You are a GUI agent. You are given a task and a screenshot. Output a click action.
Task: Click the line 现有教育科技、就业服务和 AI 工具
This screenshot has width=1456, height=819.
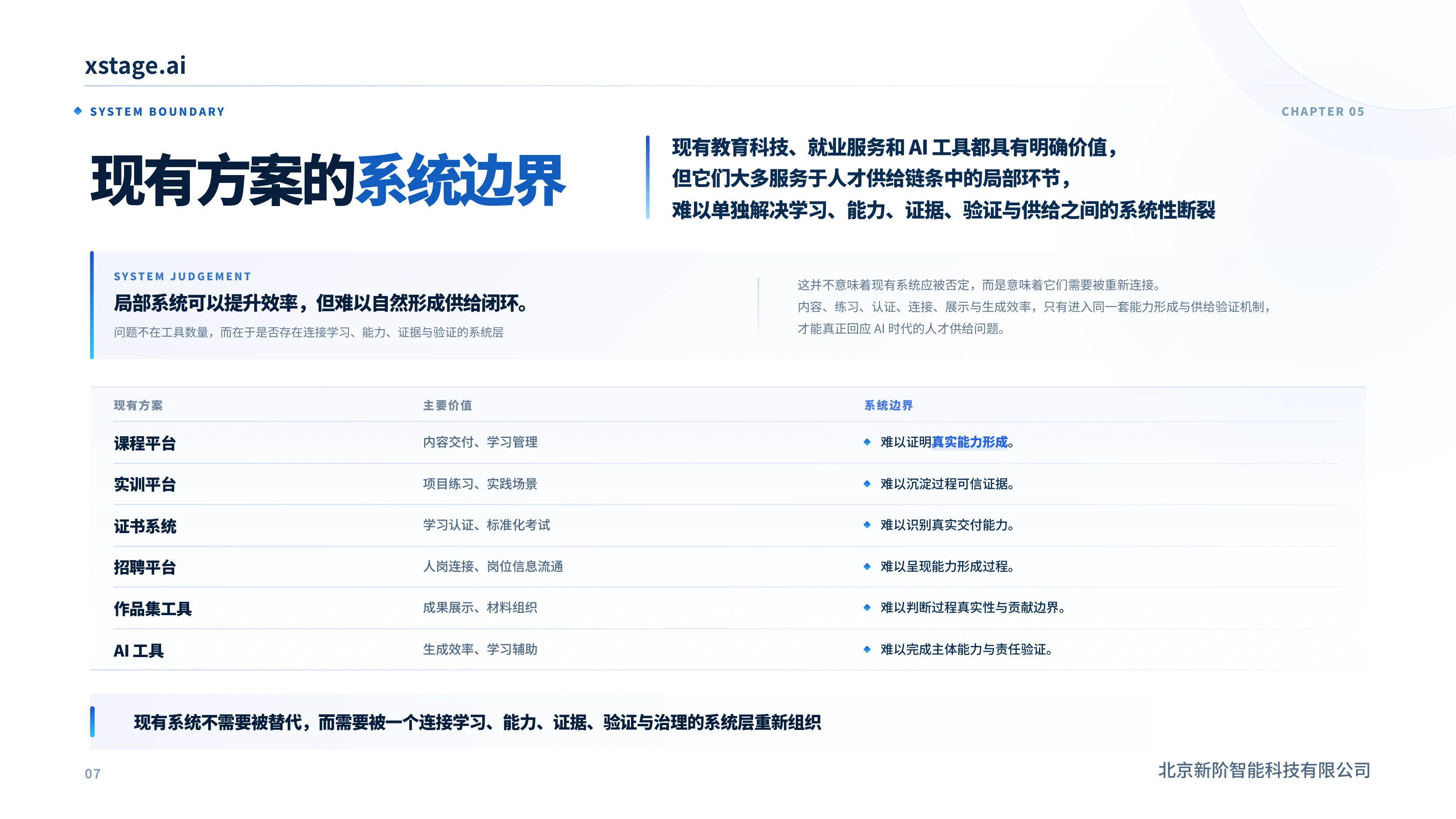pyautogui.click(x=894, y=148)
